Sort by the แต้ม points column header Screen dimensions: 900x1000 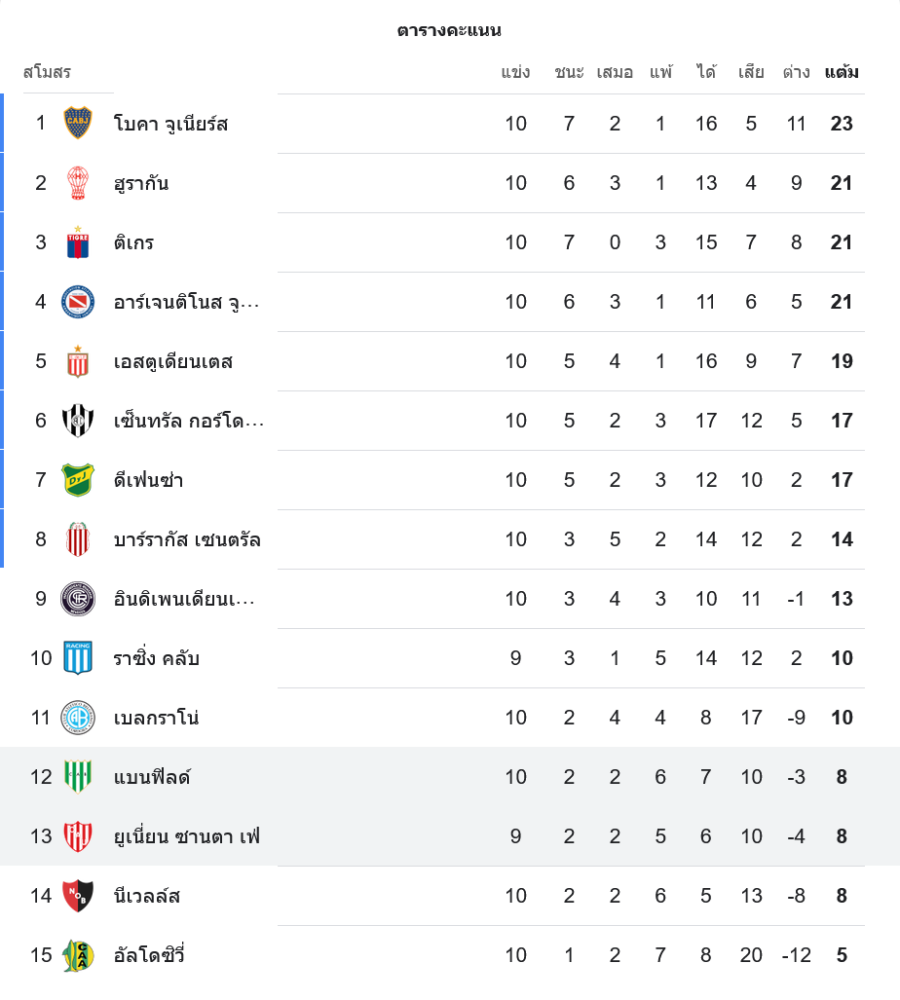841,73
